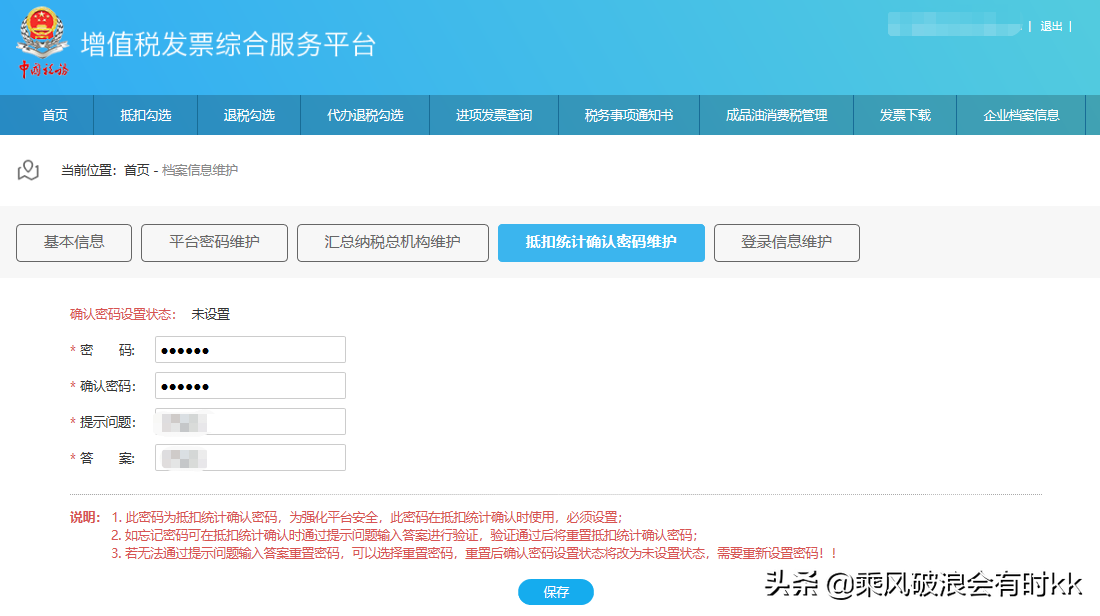This screenshot has width=1100, height=616.
Task: Open 税务事项通知书 section
Action: [628, 114]
